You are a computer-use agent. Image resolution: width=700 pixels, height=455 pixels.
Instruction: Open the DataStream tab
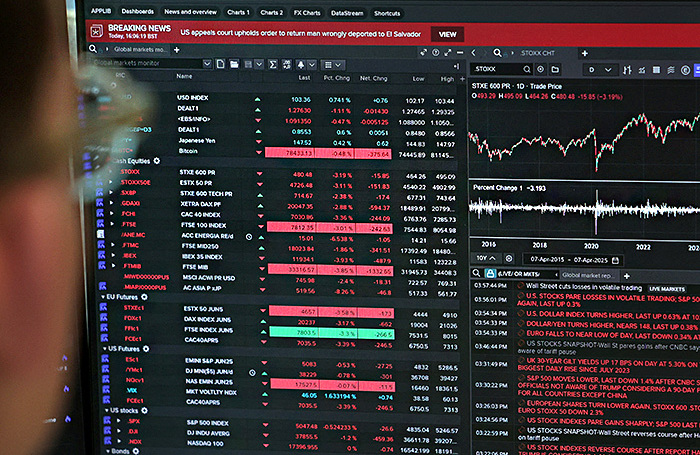[347, 13]
